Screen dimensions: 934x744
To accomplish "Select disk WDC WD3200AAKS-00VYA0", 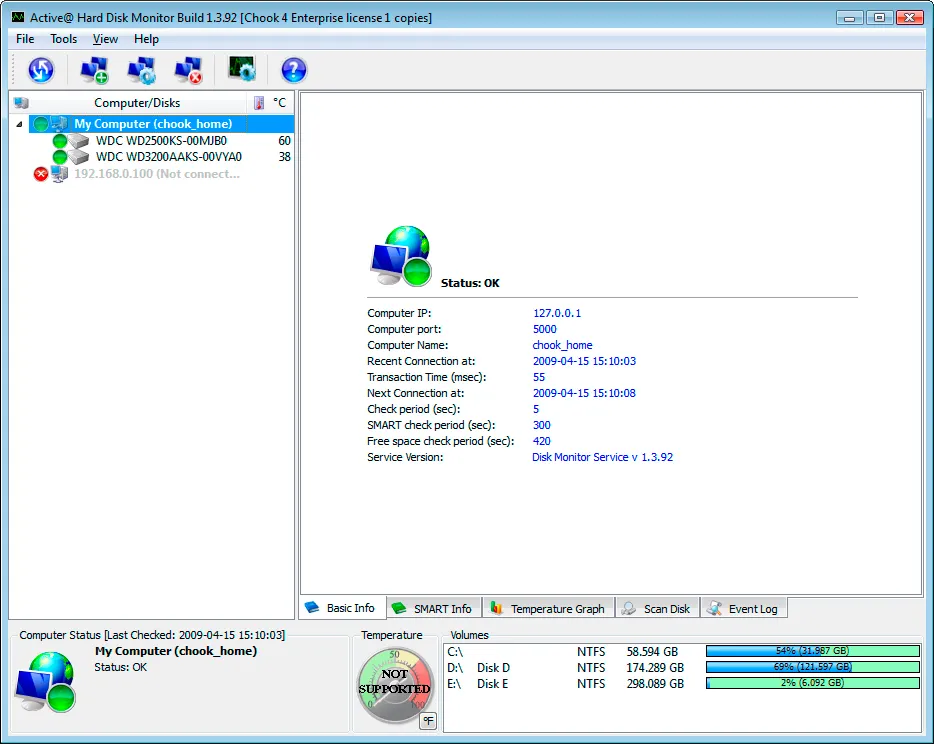I will tap(168, 157).
